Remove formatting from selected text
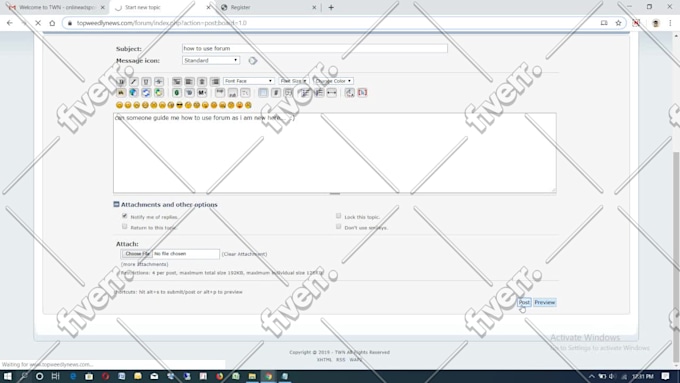680x383 pixels. click(x=350, y=93)
